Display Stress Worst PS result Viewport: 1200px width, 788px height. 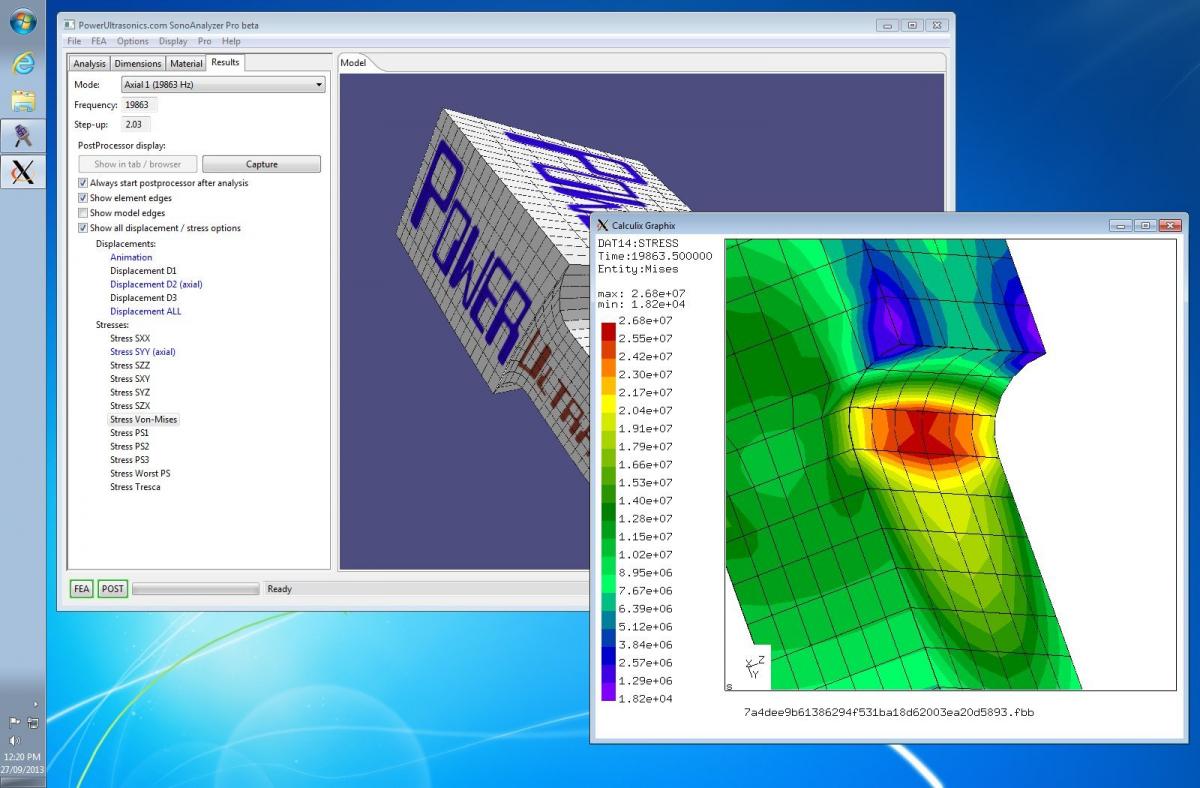click(140, 473)
